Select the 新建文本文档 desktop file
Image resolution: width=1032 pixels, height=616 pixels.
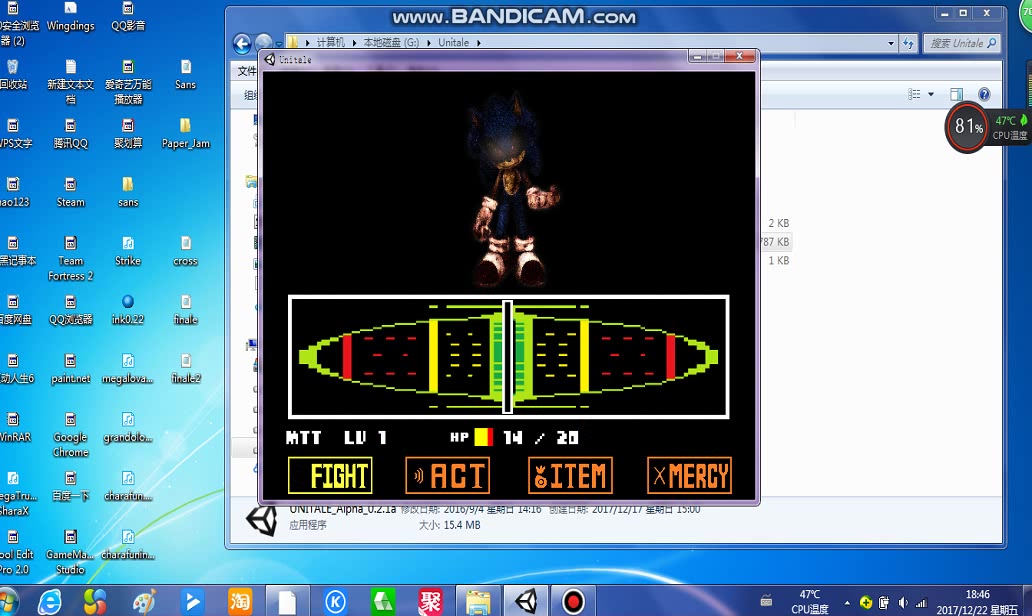70,82
